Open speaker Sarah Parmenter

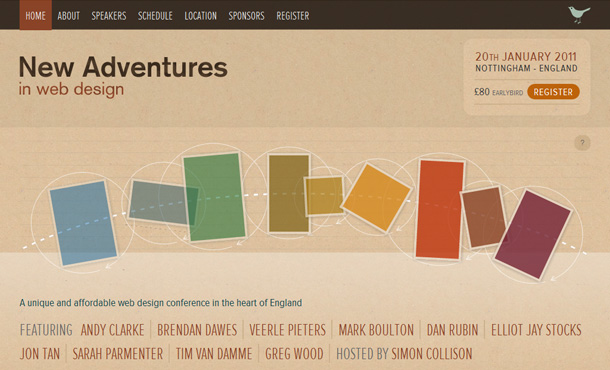click(118, 354)
